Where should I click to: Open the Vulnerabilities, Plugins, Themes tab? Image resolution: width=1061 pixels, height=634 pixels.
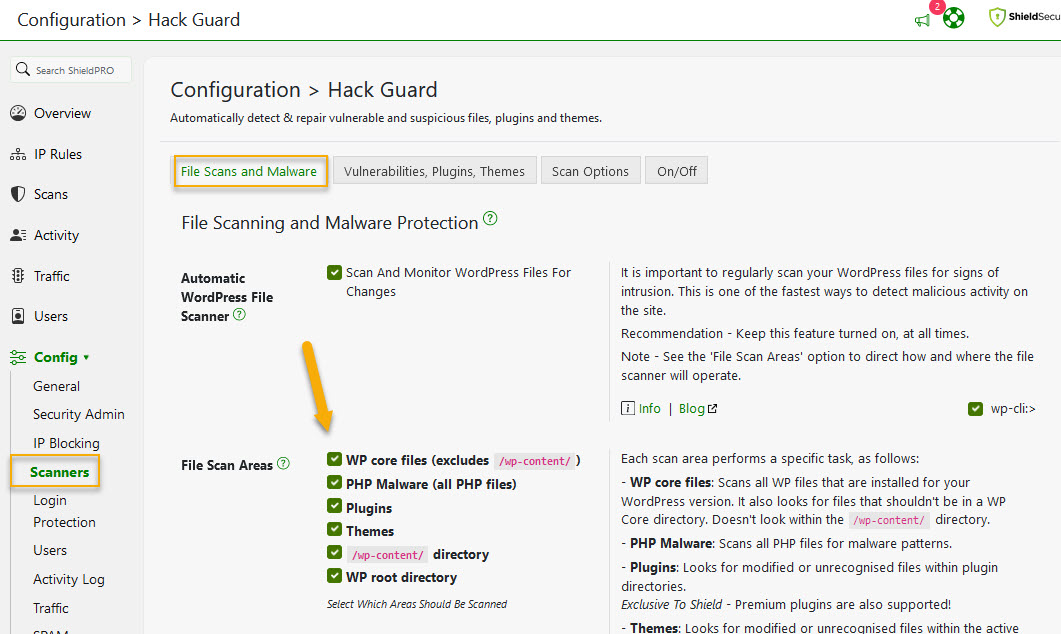tap(434, 170)
